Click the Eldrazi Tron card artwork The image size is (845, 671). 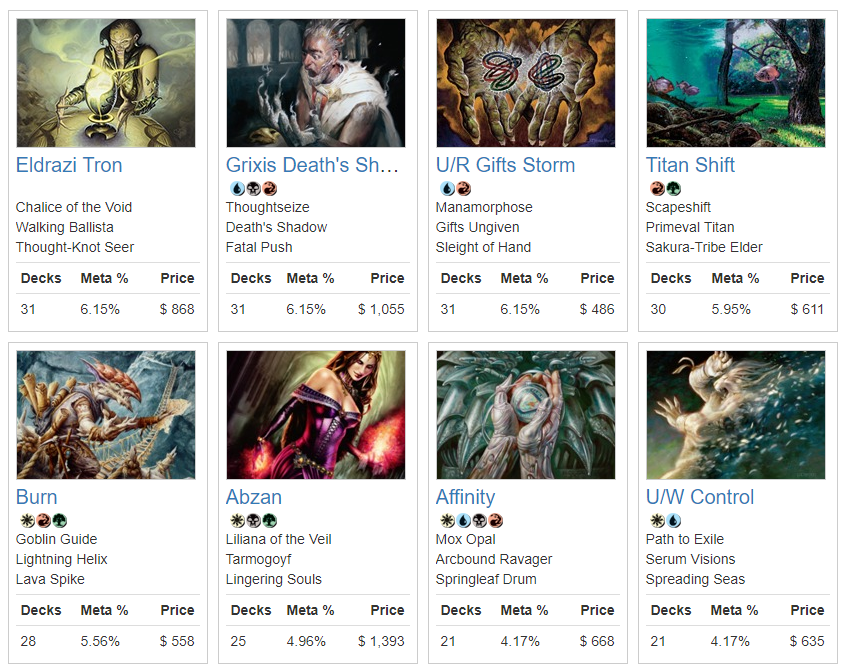(x=106, y=83)
